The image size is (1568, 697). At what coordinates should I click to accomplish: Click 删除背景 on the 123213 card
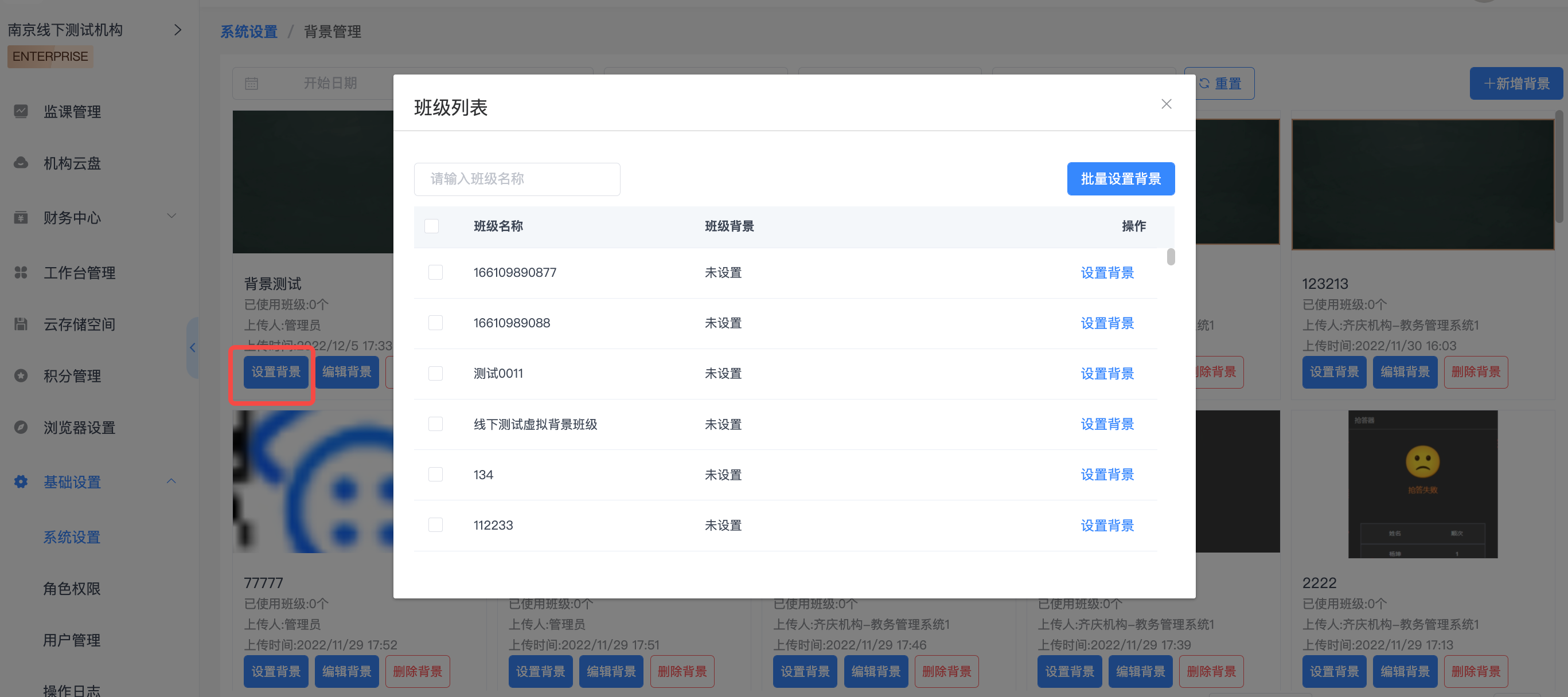(1475, 371)
